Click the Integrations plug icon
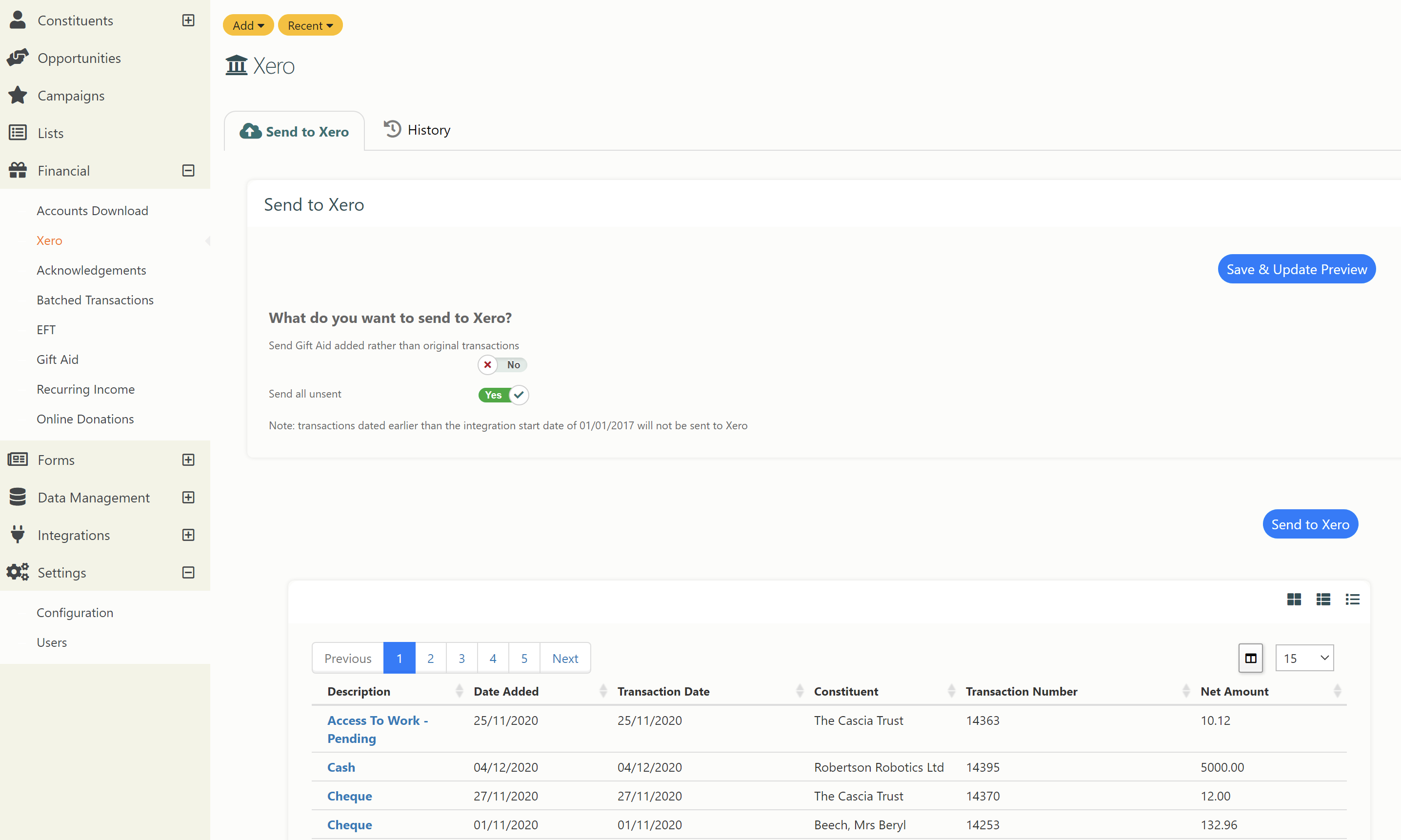Screen dimensions: 1401x840 tap(18, 534)
